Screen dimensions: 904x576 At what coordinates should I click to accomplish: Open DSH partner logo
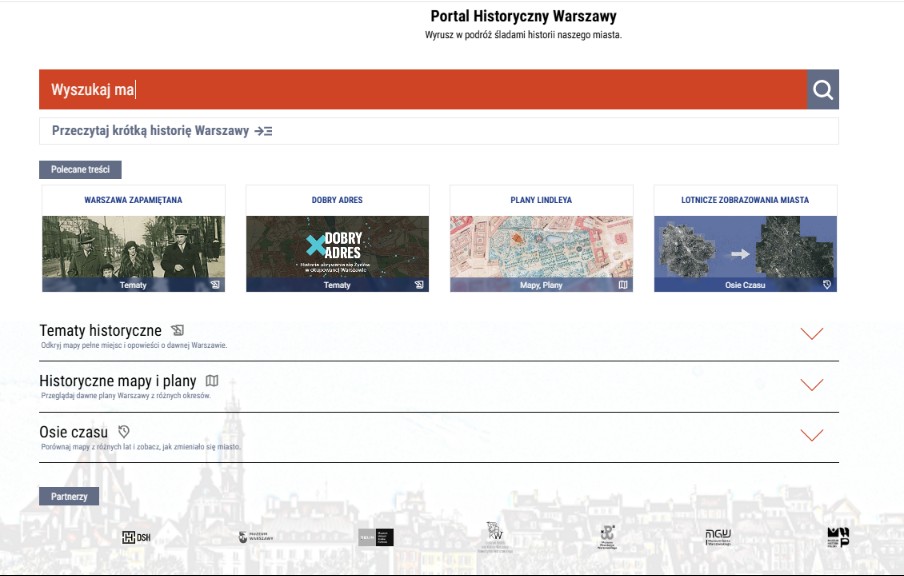[x=136, y=537]
